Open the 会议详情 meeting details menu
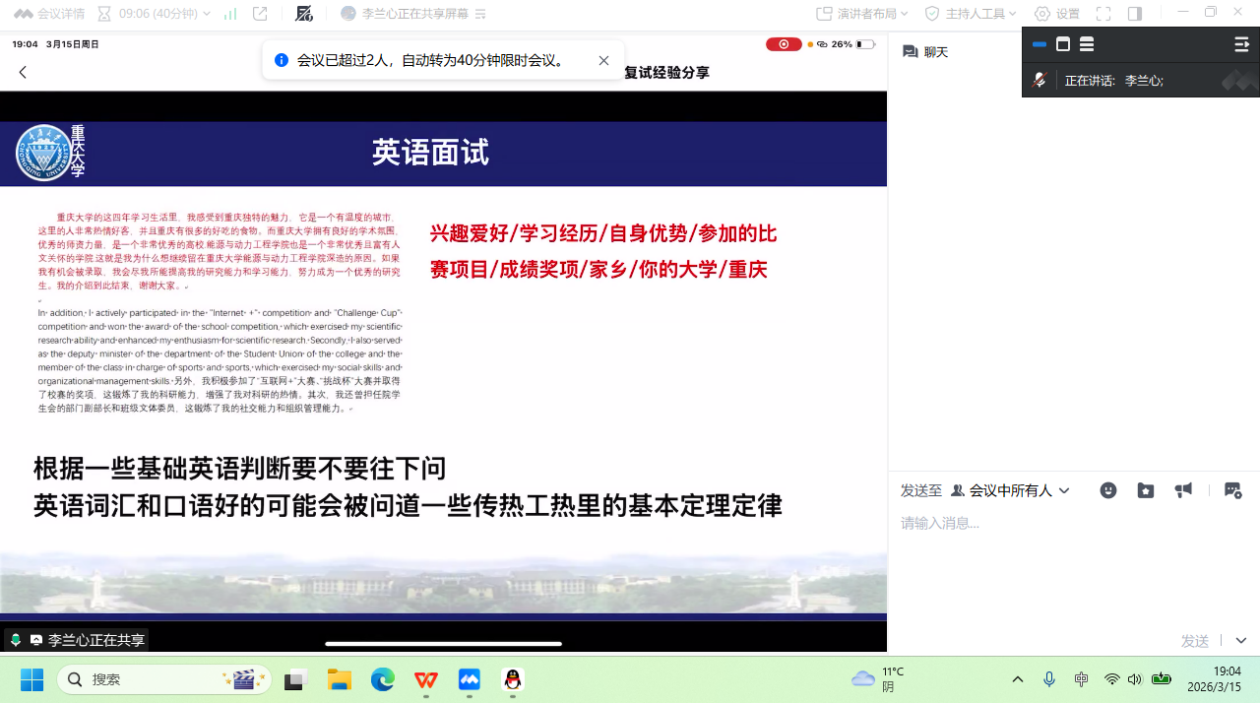The image size is (1260, 703). pos(49,14)
